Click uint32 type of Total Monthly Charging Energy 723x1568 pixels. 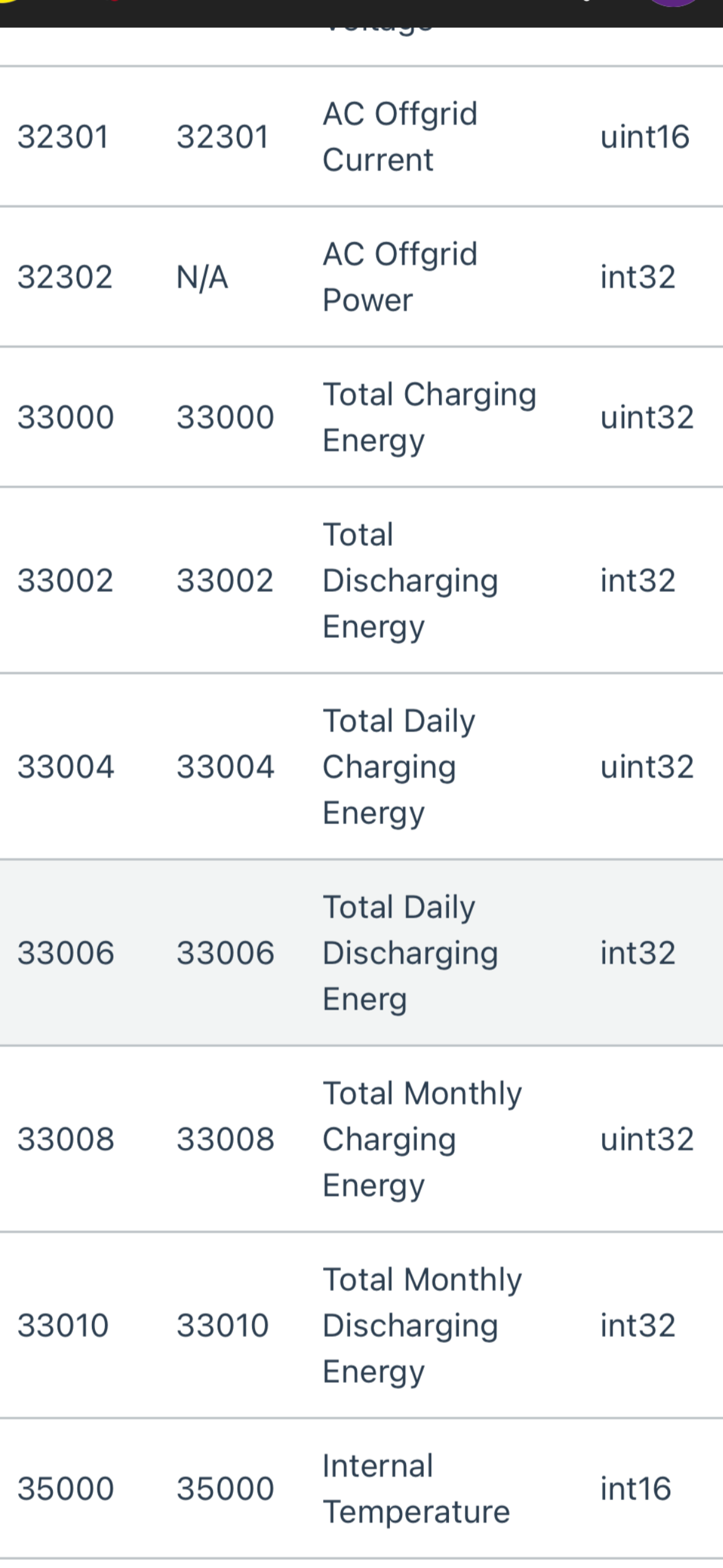click(x=647, y=1139)
